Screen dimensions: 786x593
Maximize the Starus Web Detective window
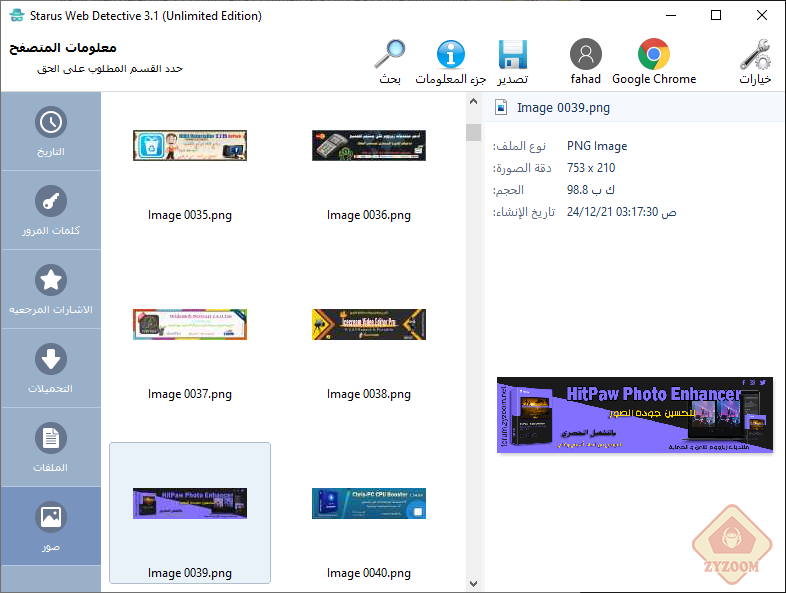pos(716,16)
